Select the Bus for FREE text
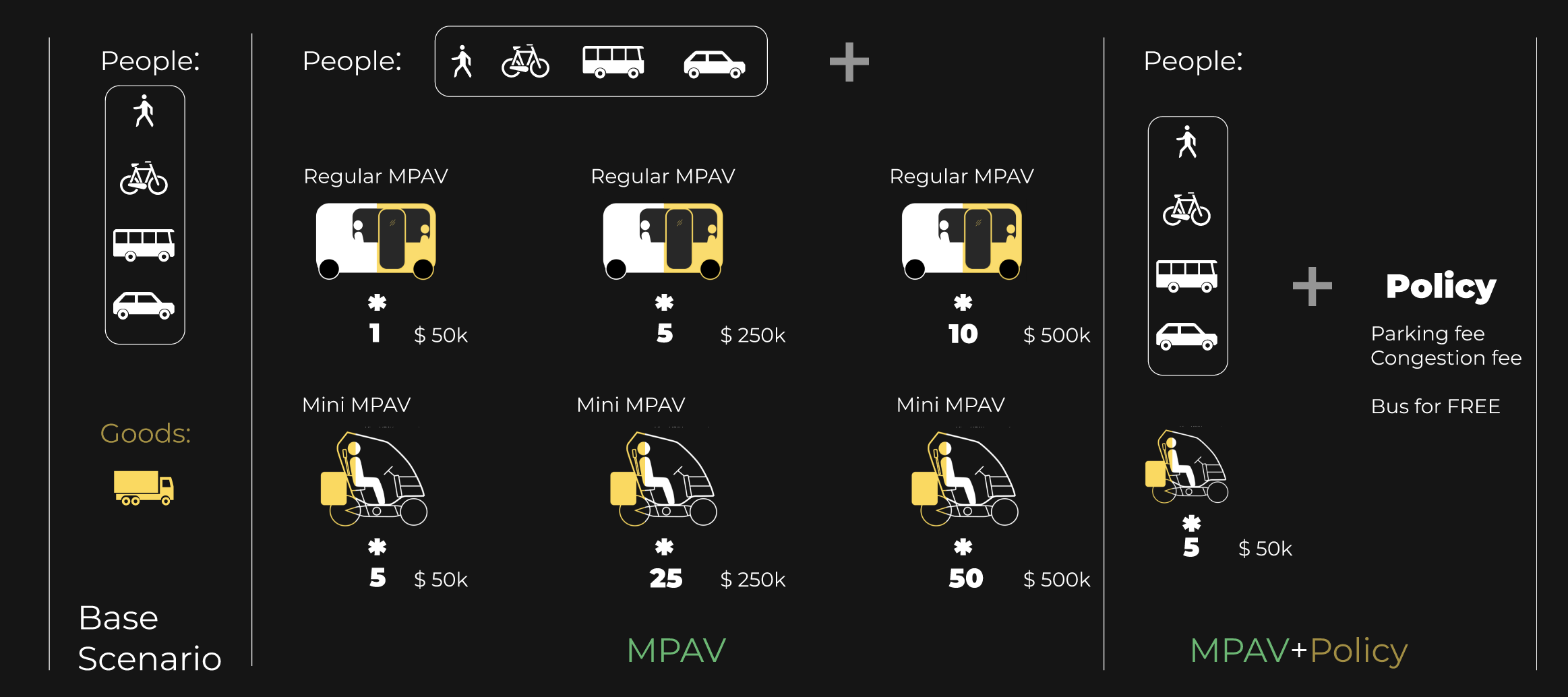 [1436, 406]
